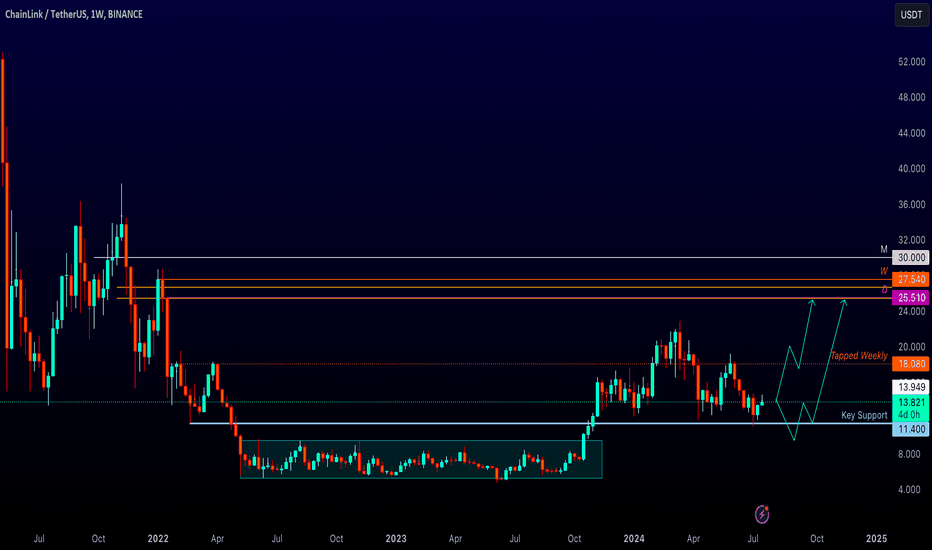The height and width of the screenshot is (550, 932).
Task: Click the lightning flash icon near Jul 2024
Action: point(762,514)
